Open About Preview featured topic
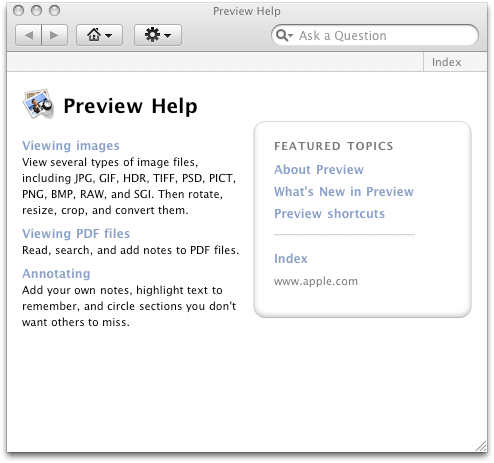This screenshot has width=494, height=463. click(x=319, y=170)
